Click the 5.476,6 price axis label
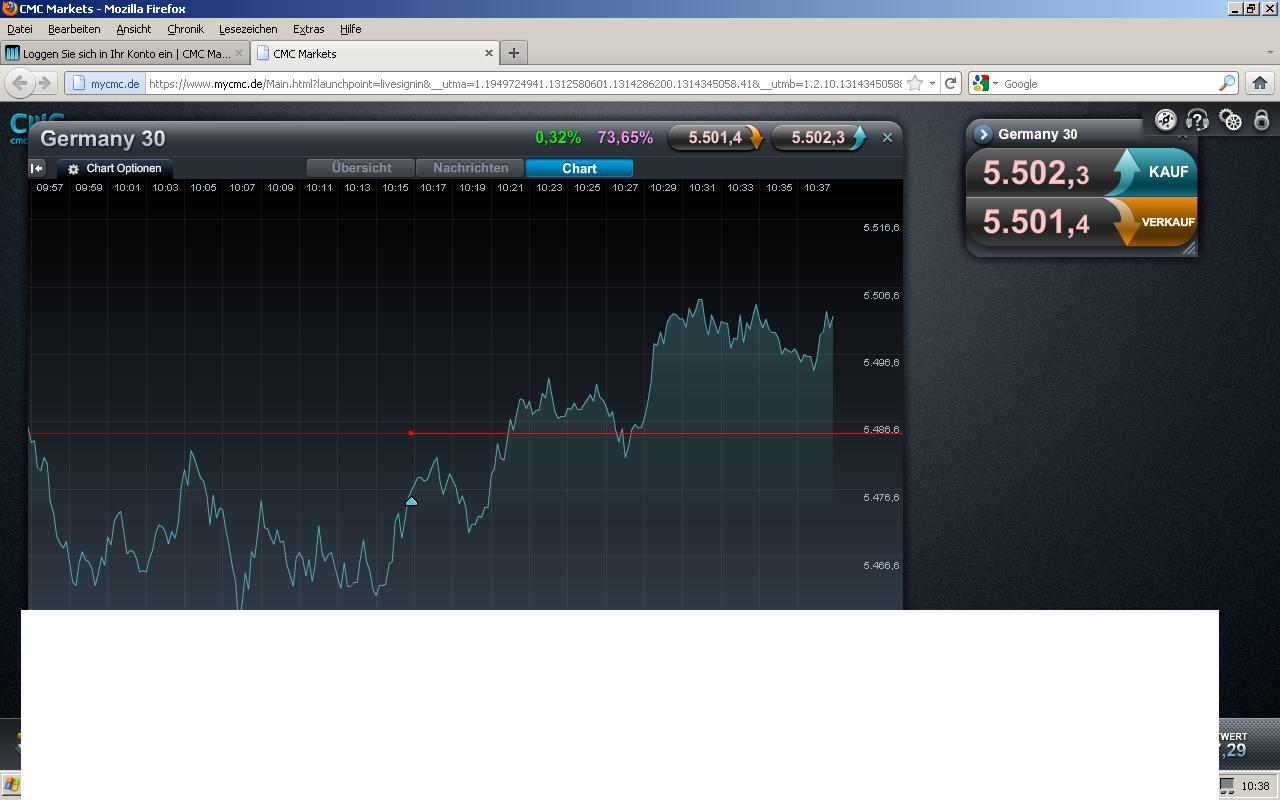Image resolution: width=1280 pixels, height=800 pixels. [881, 498]
